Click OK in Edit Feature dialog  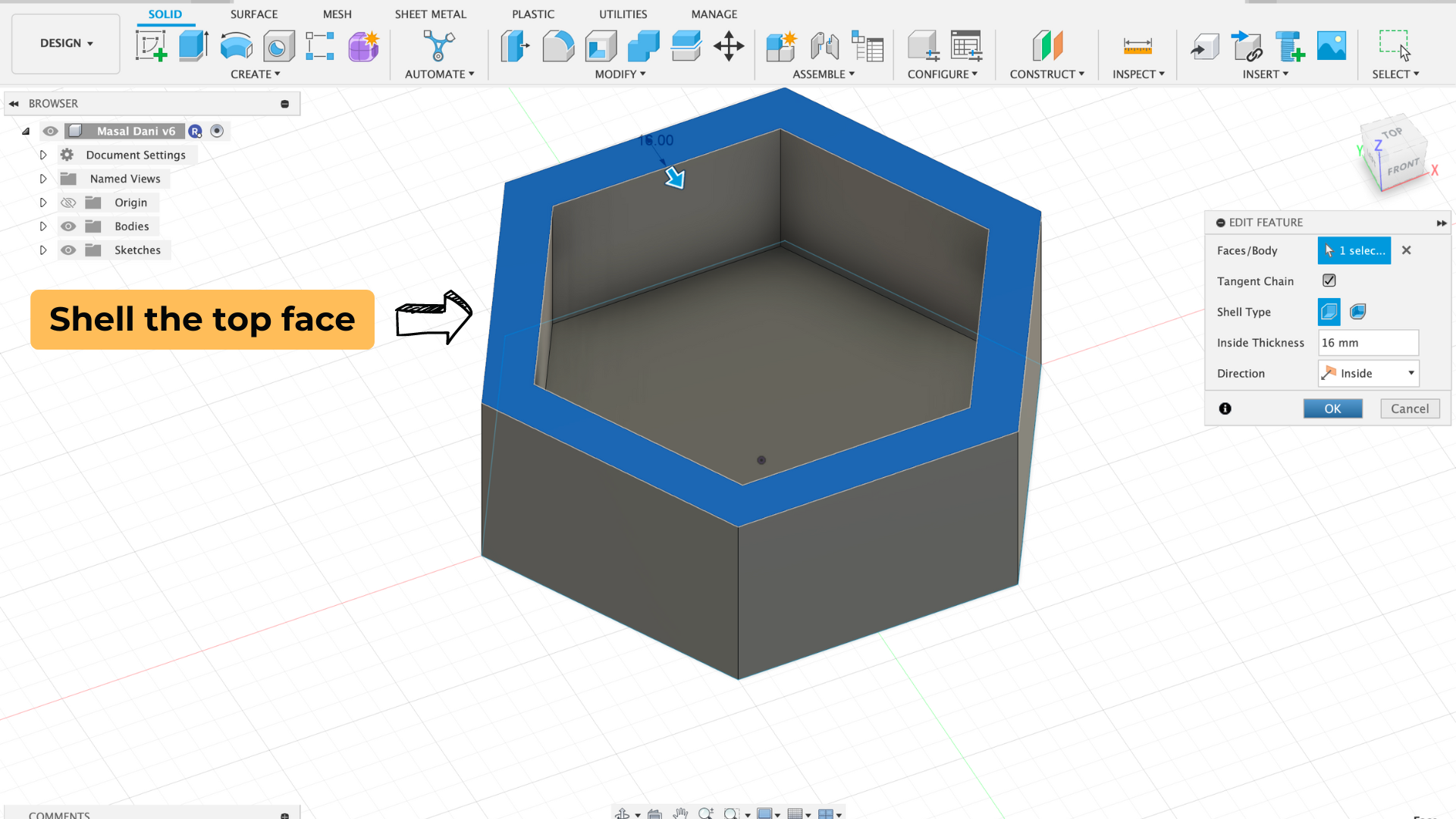[x=1332, y=409]
